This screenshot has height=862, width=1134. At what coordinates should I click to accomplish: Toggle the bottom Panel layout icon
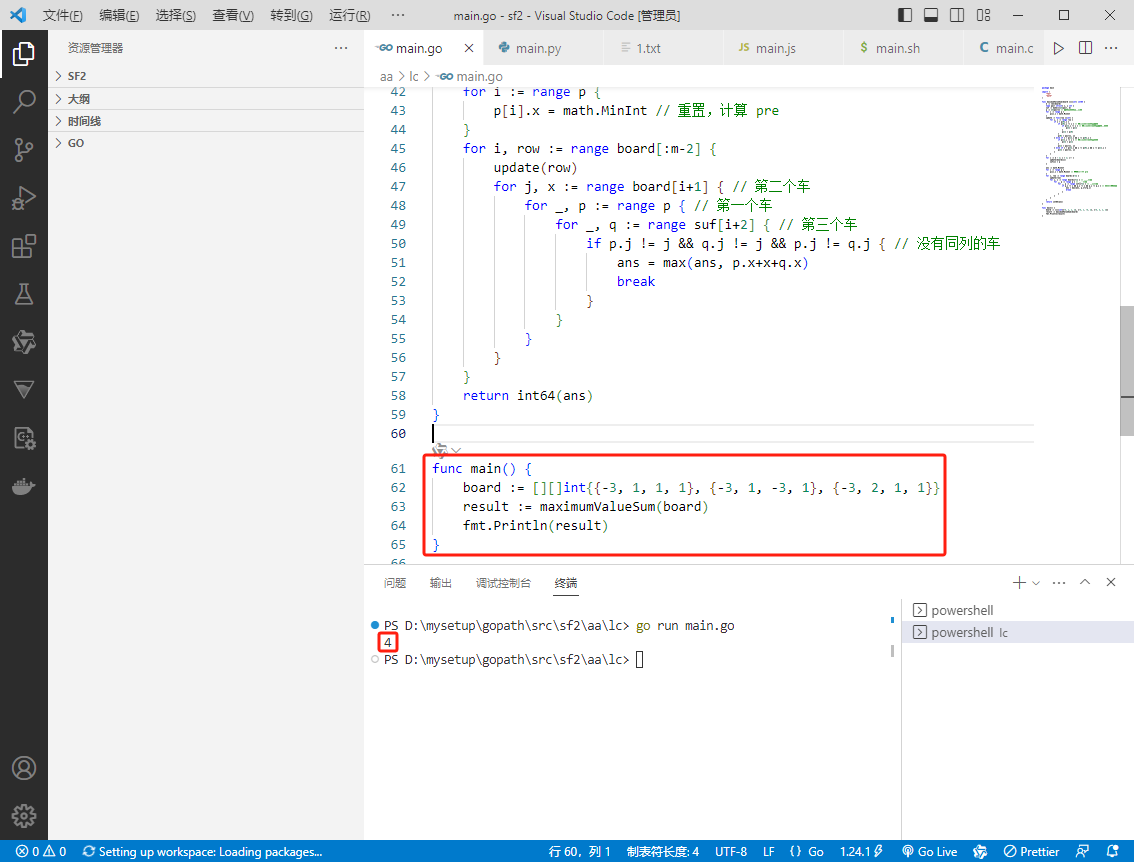pyautogui.click(x=931, y=15)
